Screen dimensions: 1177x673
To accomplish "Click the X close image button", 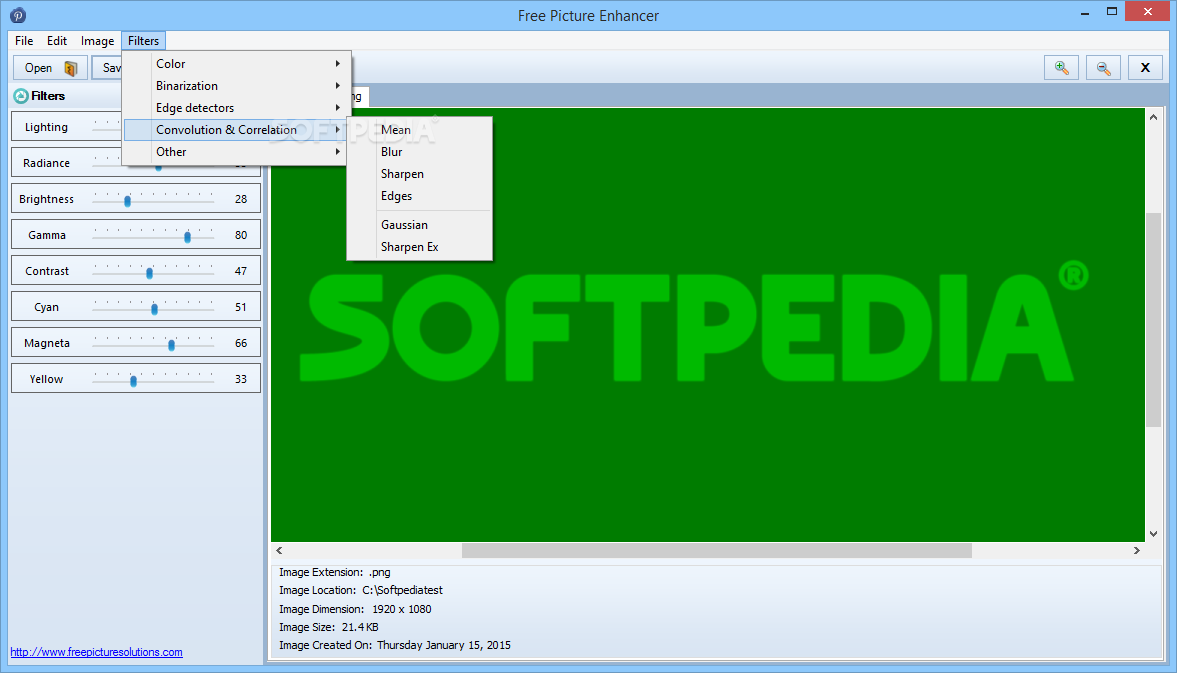I will (1145, 68).
